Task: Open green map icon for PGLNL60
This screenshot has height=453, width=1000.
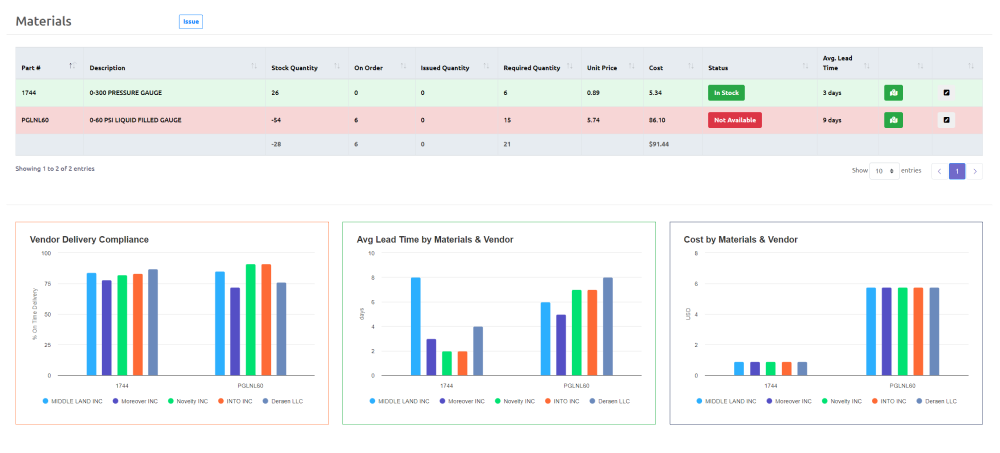Action: coord(893,119)
